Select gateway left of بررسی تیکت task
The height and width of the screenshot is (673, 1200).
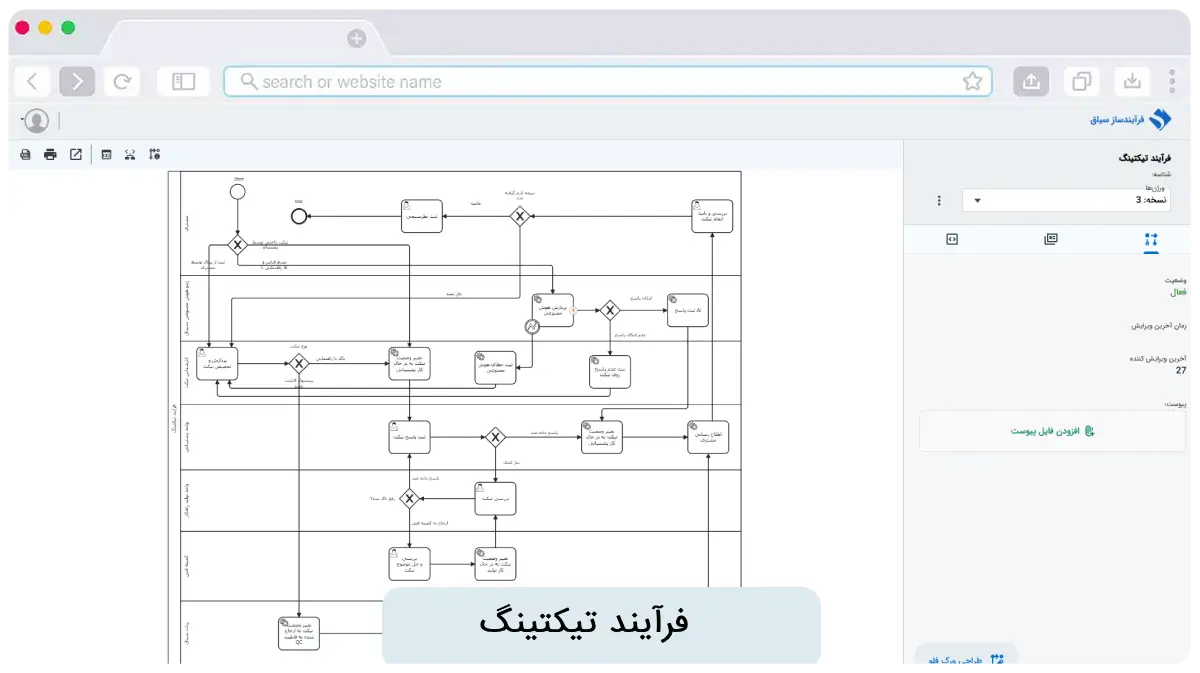click(410, 498)
